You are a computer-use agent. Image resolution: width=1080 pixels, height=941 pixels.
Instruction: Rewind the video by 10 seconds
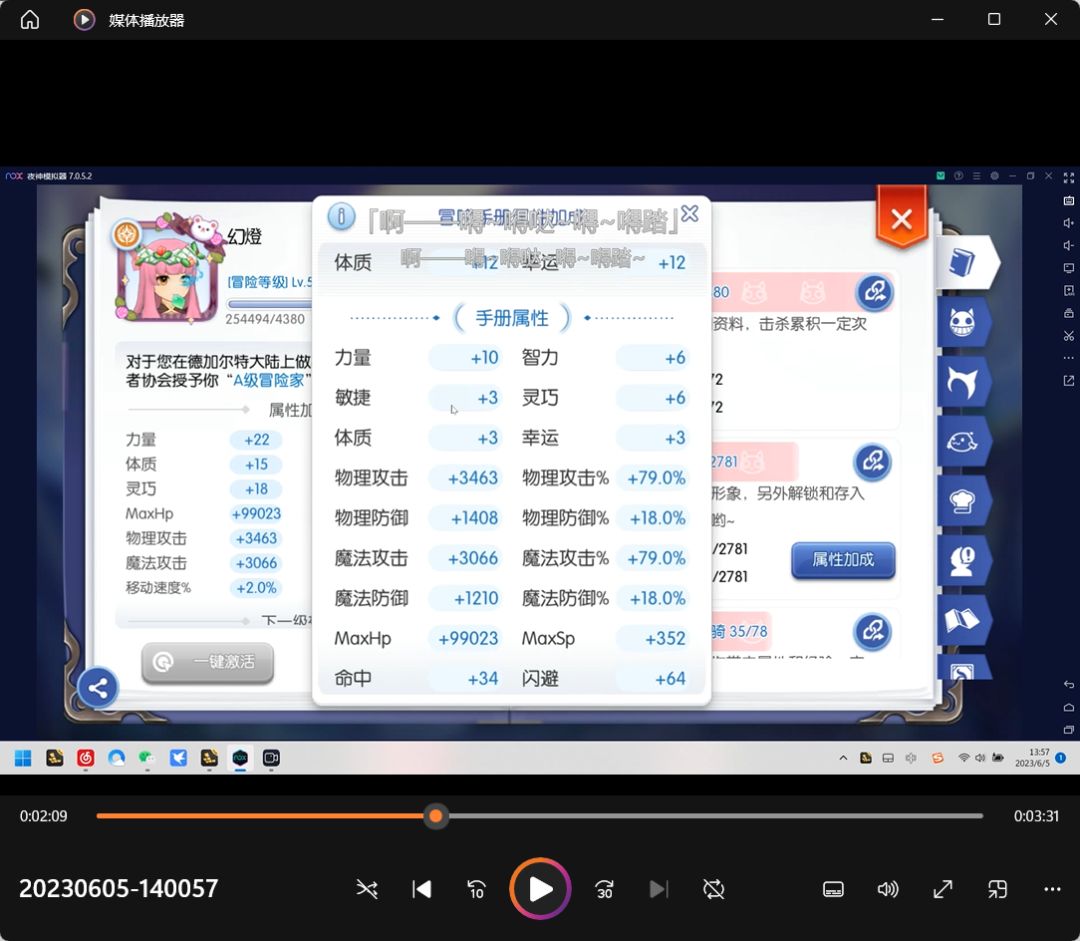click(x=476, y=889)
